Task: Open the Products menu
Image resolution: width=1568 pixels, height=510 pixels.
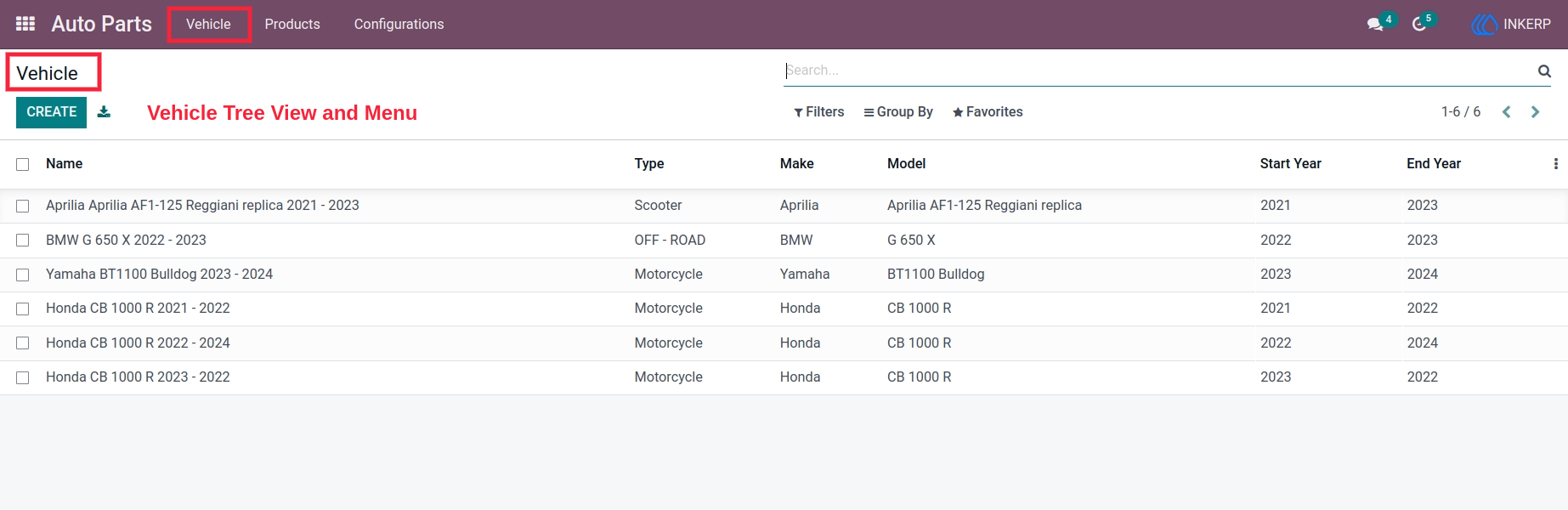Action: [x=292, y=25]
